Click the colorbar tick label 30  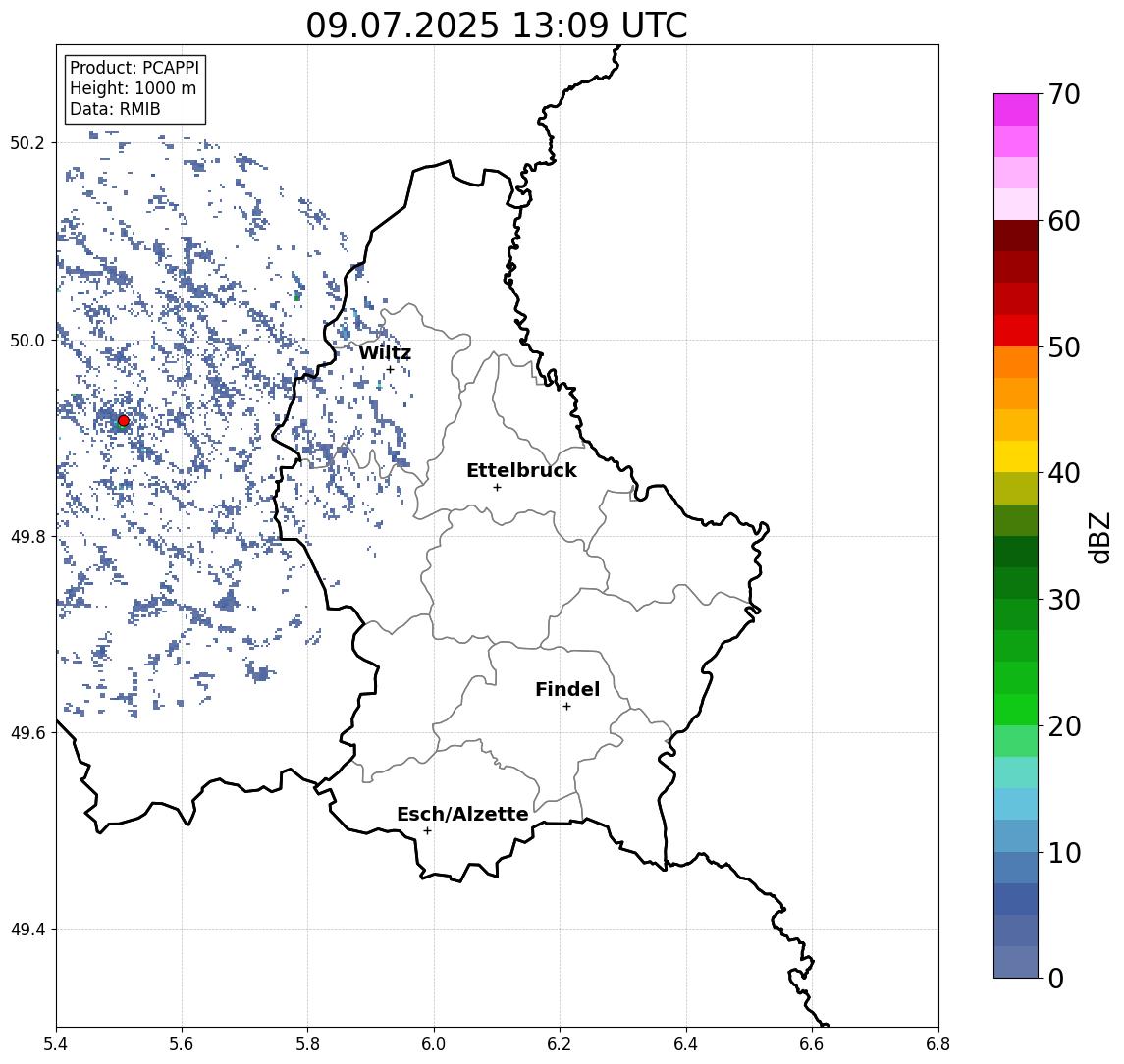1064,600
